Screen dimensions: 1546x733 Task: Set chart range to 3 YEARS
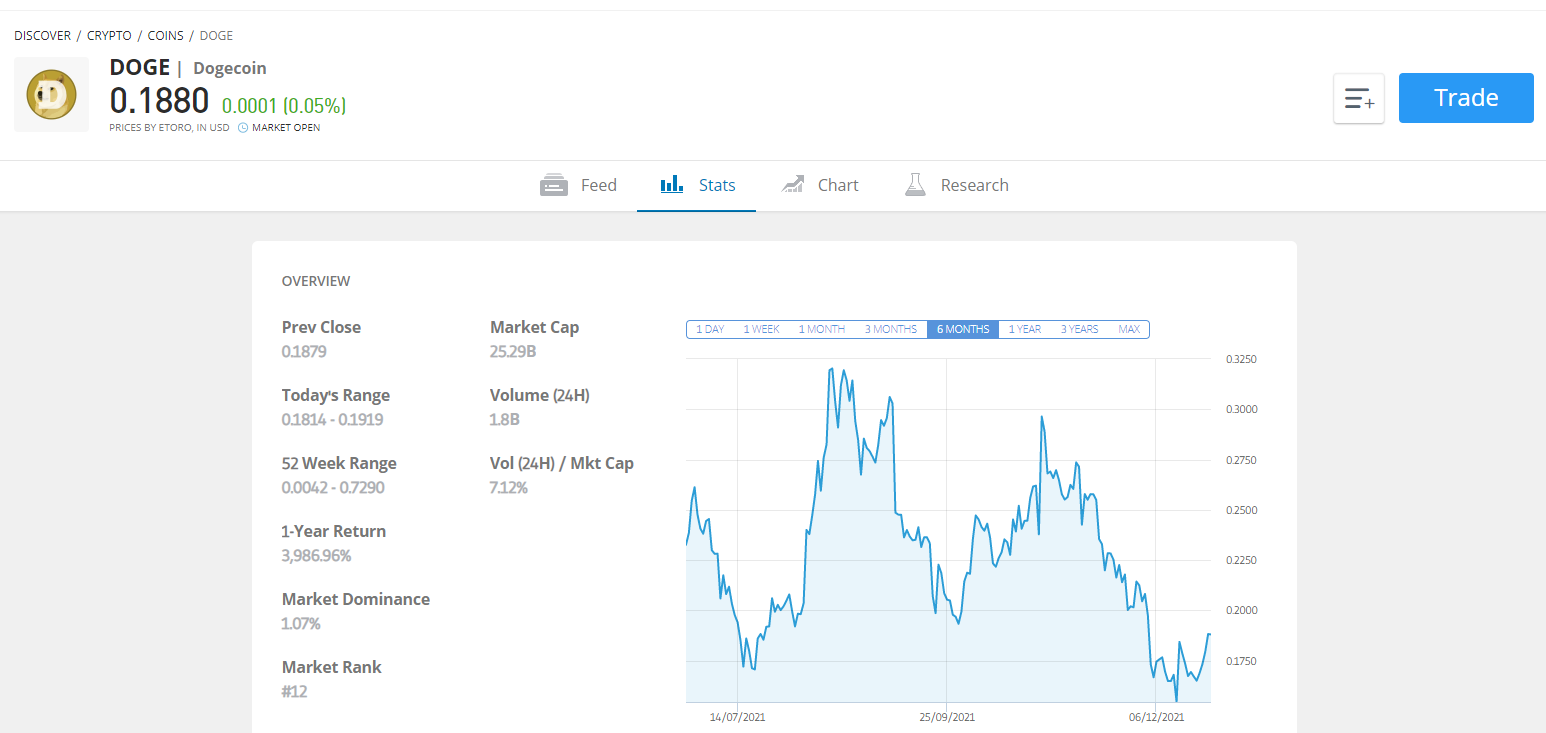coord(1079,329)
